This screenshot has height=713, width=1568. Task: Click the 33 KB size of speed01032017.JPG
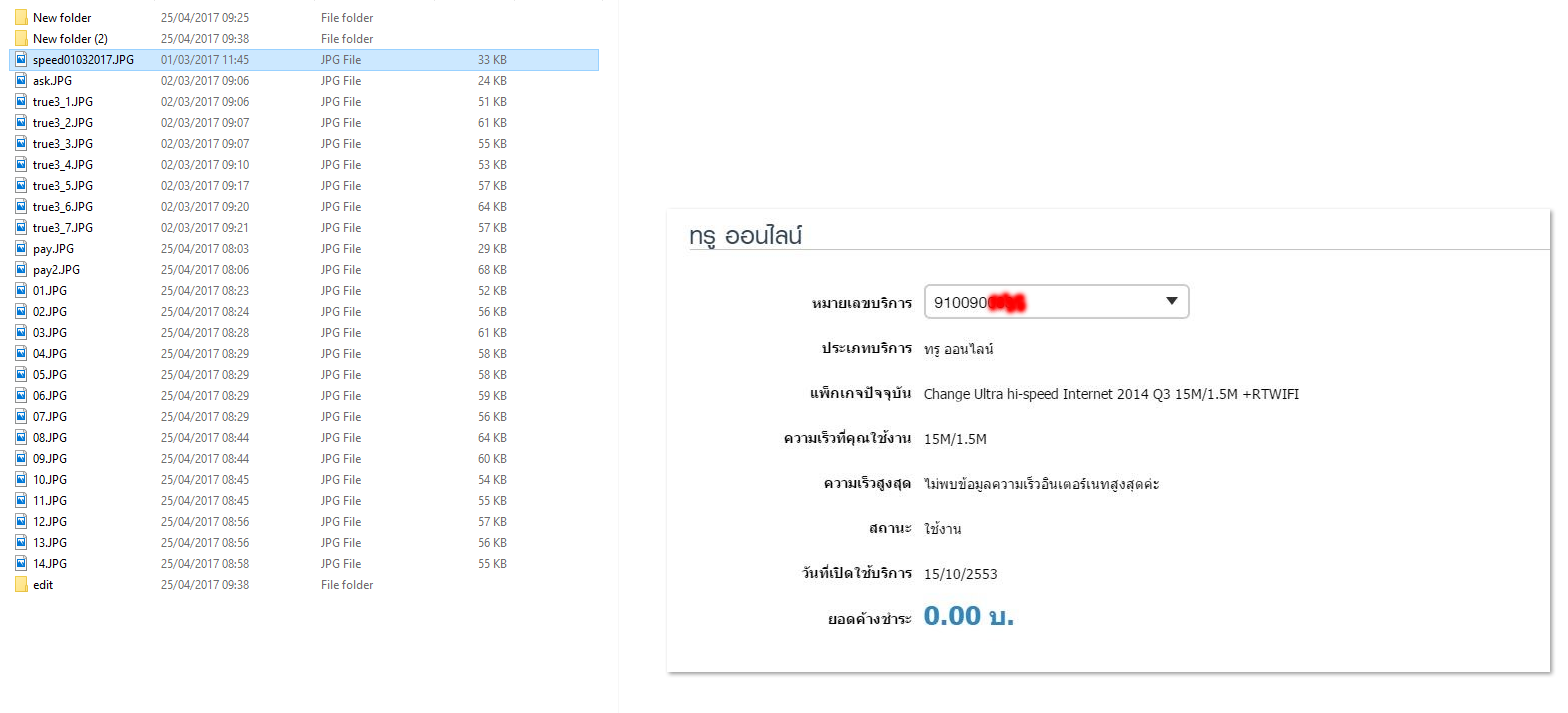pos(492,59)
